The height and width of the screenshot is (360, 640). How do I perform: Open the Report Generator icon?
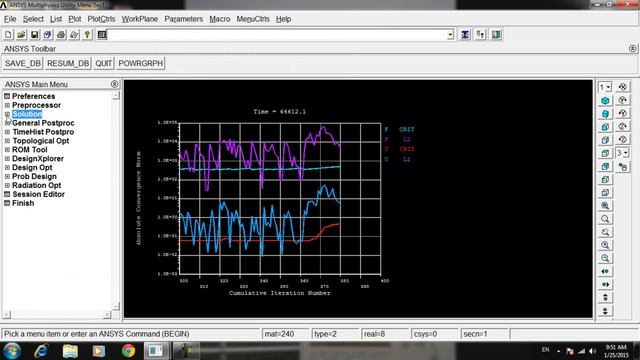(74, 35)
